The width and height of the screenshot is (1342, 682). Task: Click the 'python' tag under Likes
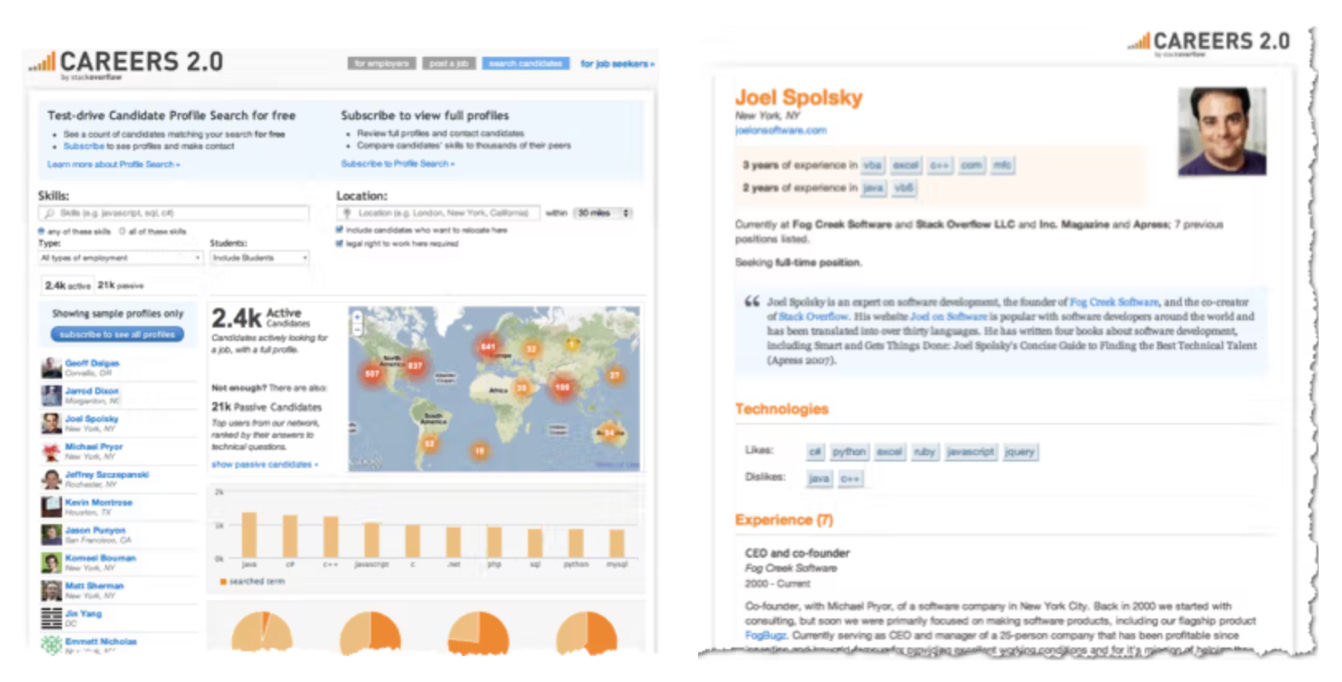pos(849,452)
